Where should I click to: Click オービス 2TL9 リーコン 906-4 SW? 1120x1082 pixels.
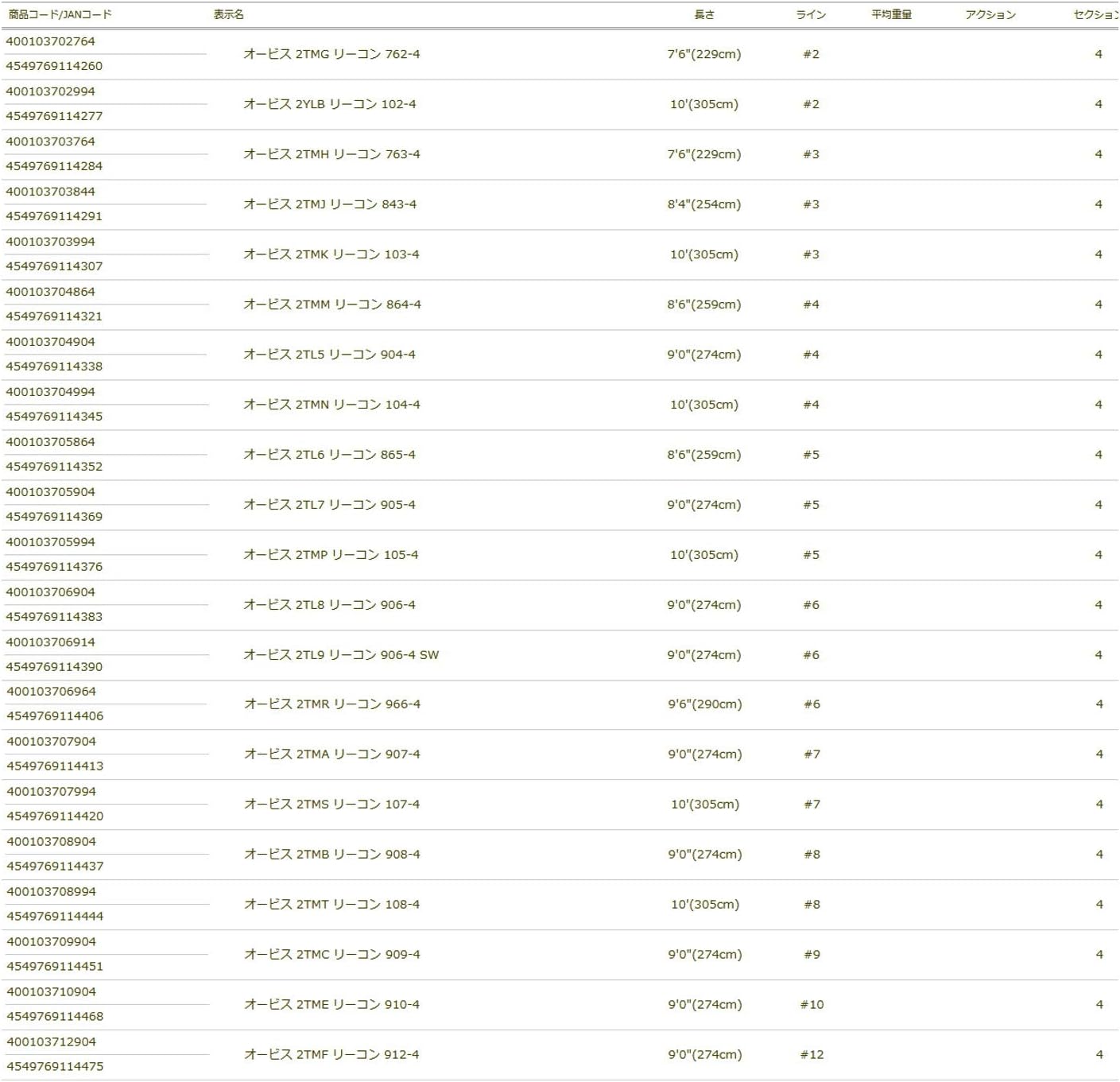(x=341, y=655)
